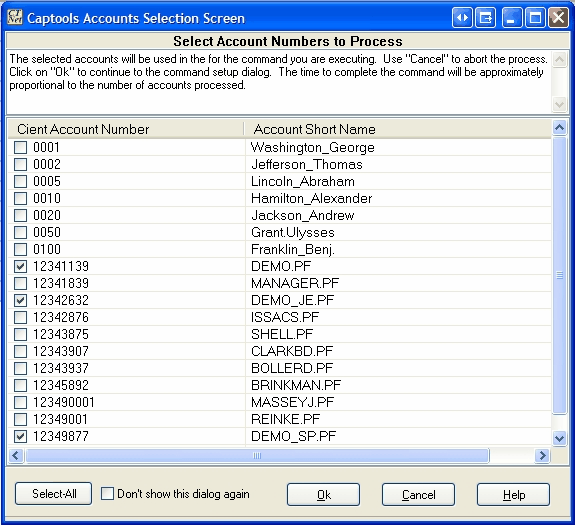Check account 12341839 MANAGER.PF
Viewport: 575px width, 525px height.
pyautogui.click(x=21, y=283)
